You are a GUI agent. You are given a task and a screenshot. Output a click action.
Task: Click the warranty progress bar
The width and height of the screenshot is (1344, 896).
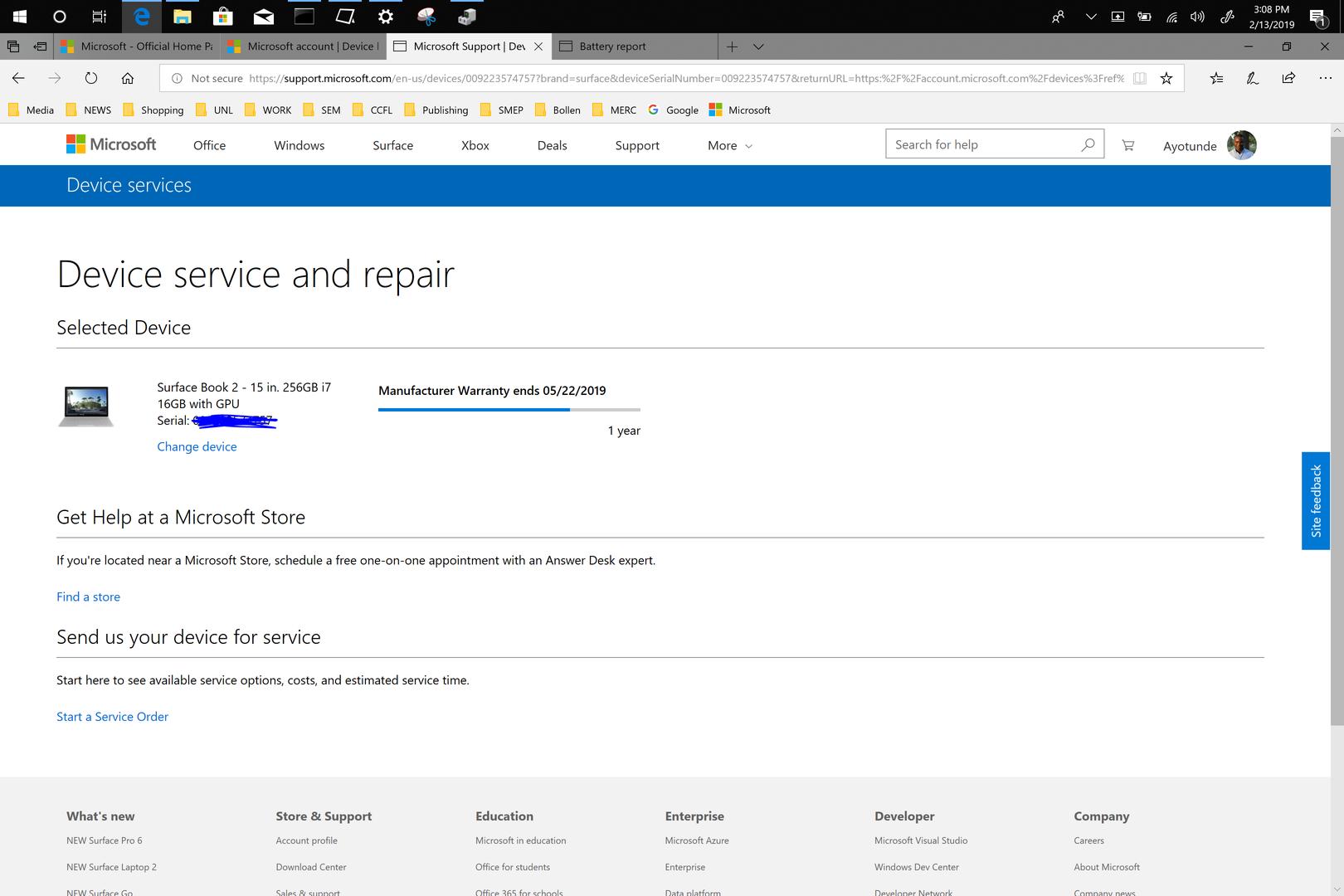509,409
